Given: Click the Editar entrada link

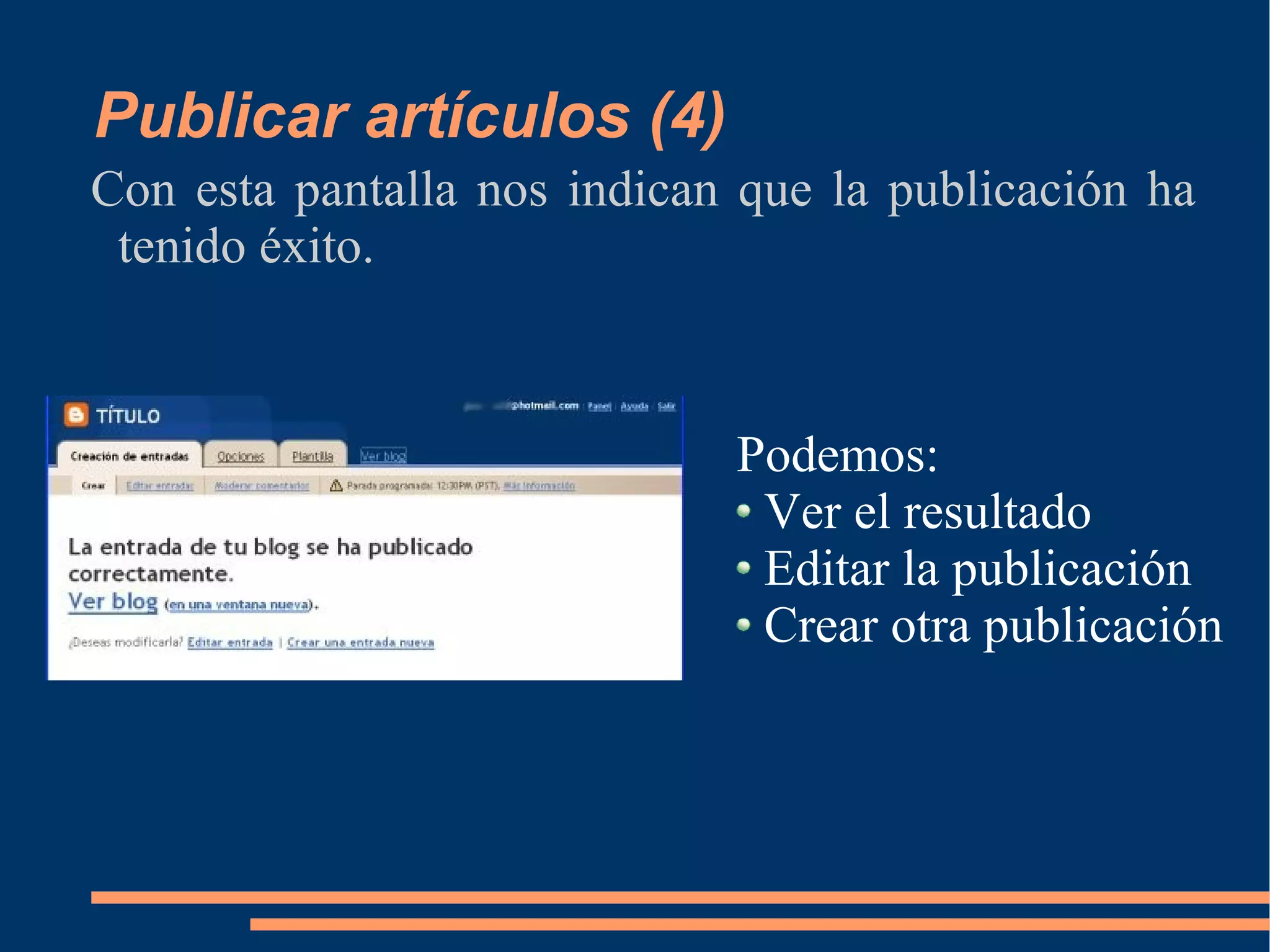Looking at the screenshot, I should (230, 643).
